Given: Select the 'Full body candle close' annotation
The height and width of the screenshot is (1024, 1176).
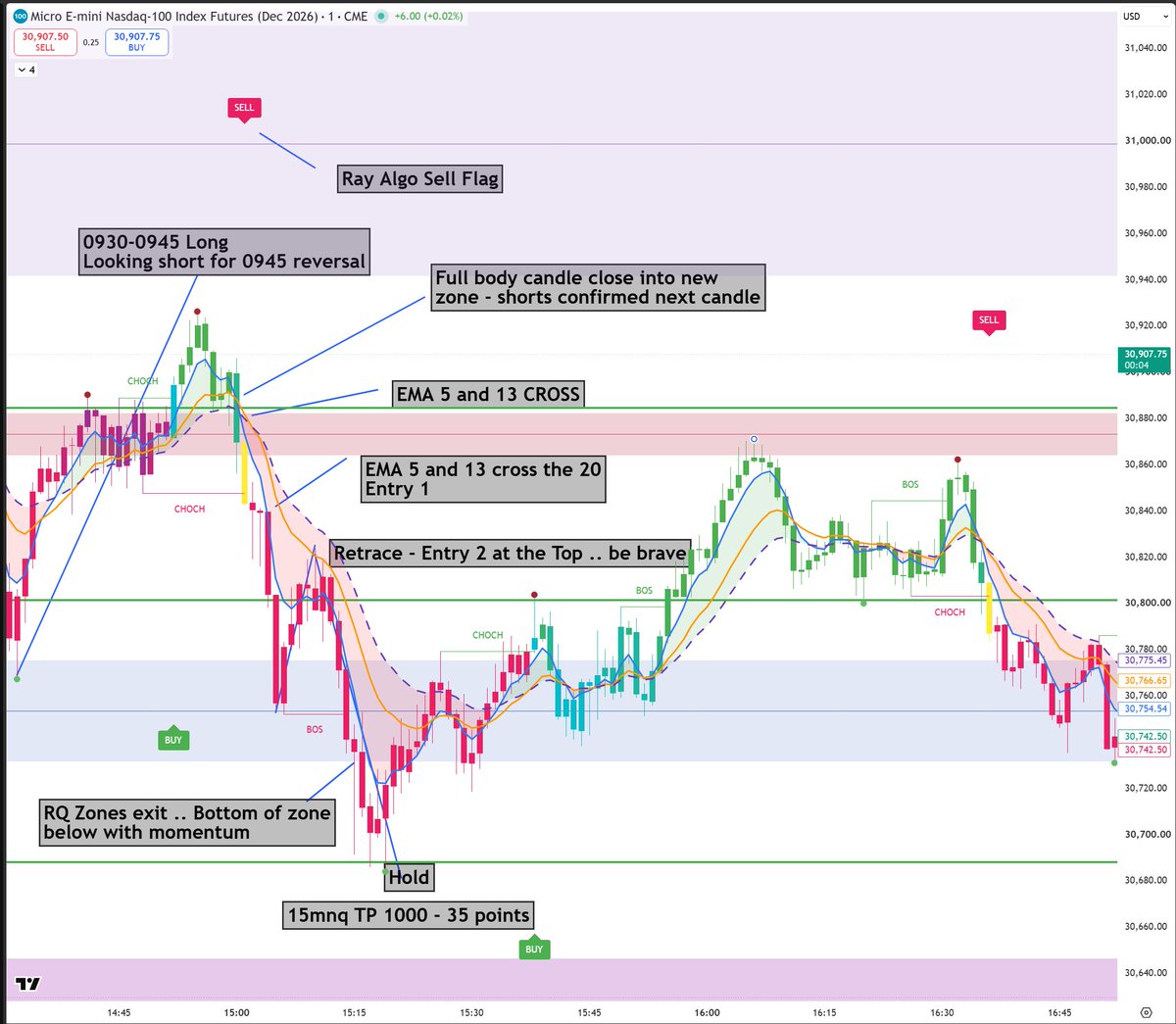Looking at the screenshot, I should click(598, 287).
